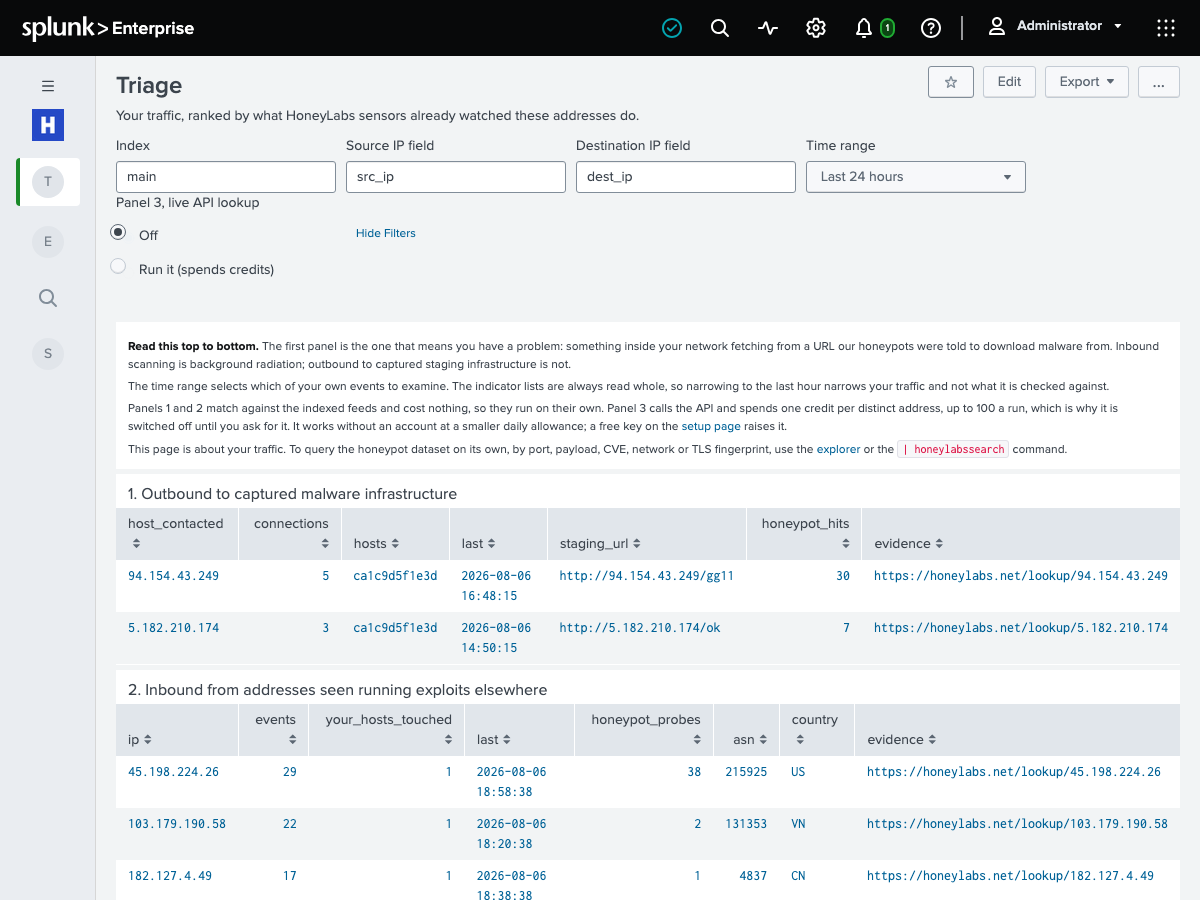
Task: Check the green health status icon
Action: tap(672, 28)
